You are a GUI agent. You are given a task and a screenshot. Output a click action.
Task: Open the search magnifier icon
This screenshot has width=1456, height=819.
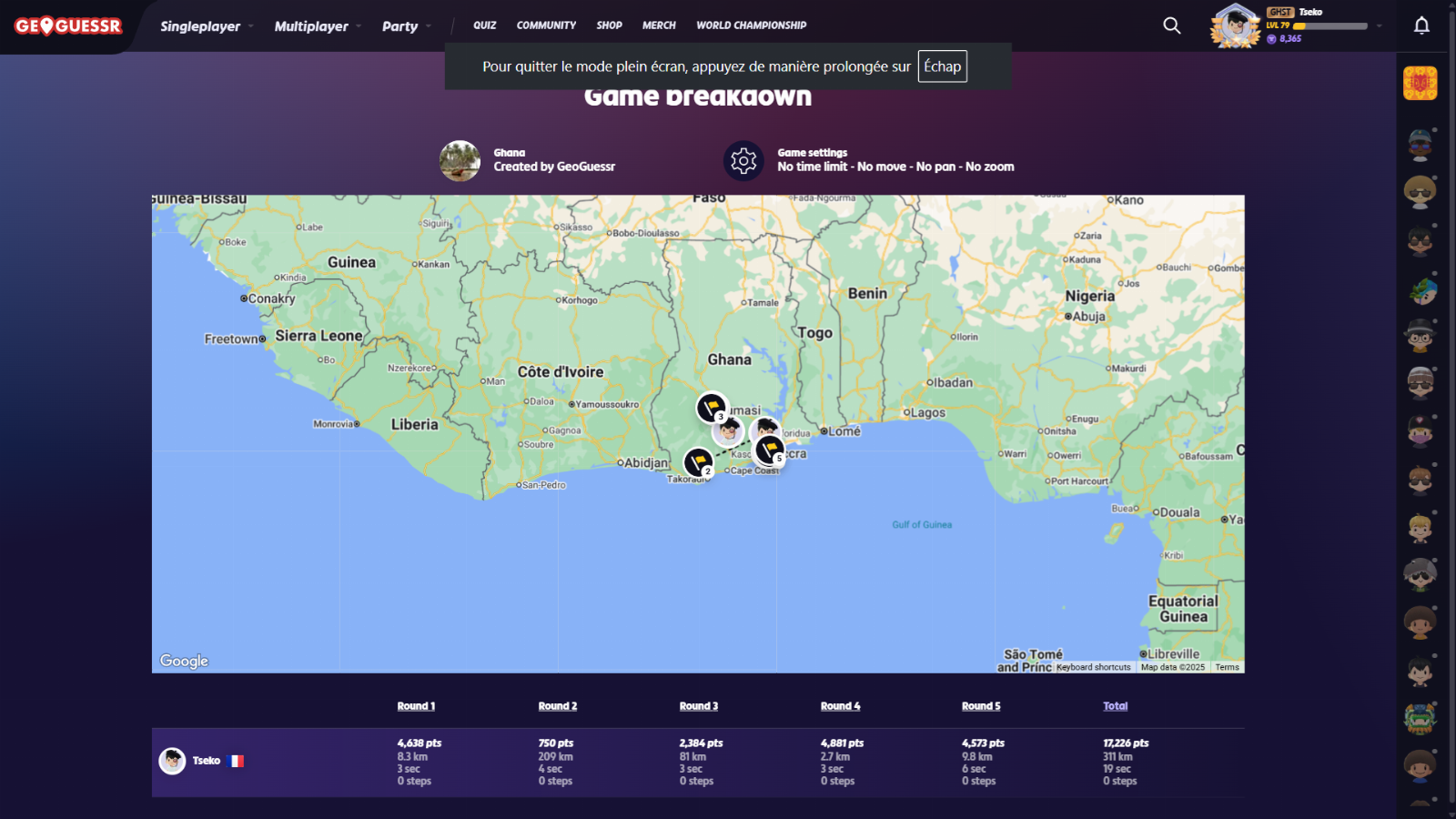pos(1172,25)
